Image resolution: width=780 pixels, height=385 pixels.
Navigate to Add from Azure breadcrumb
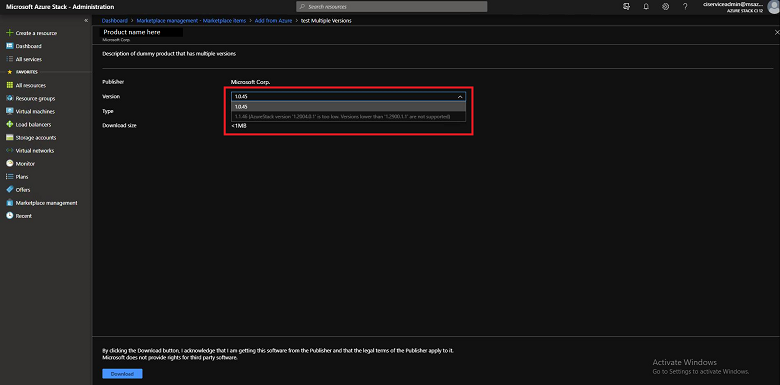pos(273,20)
